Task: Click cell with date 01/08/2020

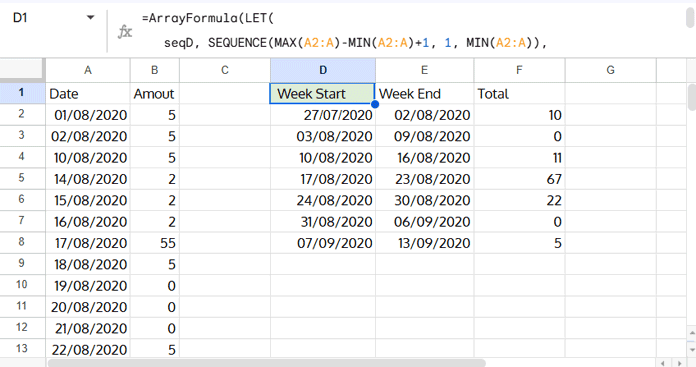Action: click(88, 115)
